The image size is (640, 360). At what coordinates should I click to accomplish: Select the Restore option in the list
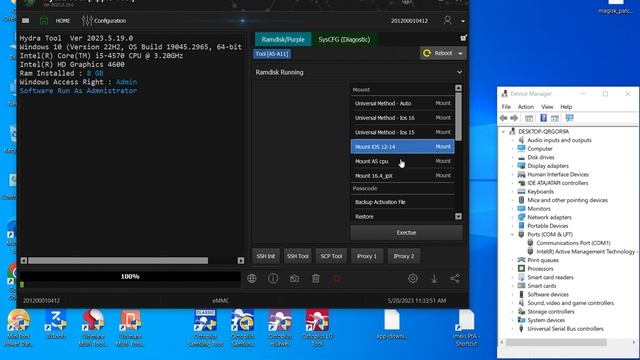(402, 216)
